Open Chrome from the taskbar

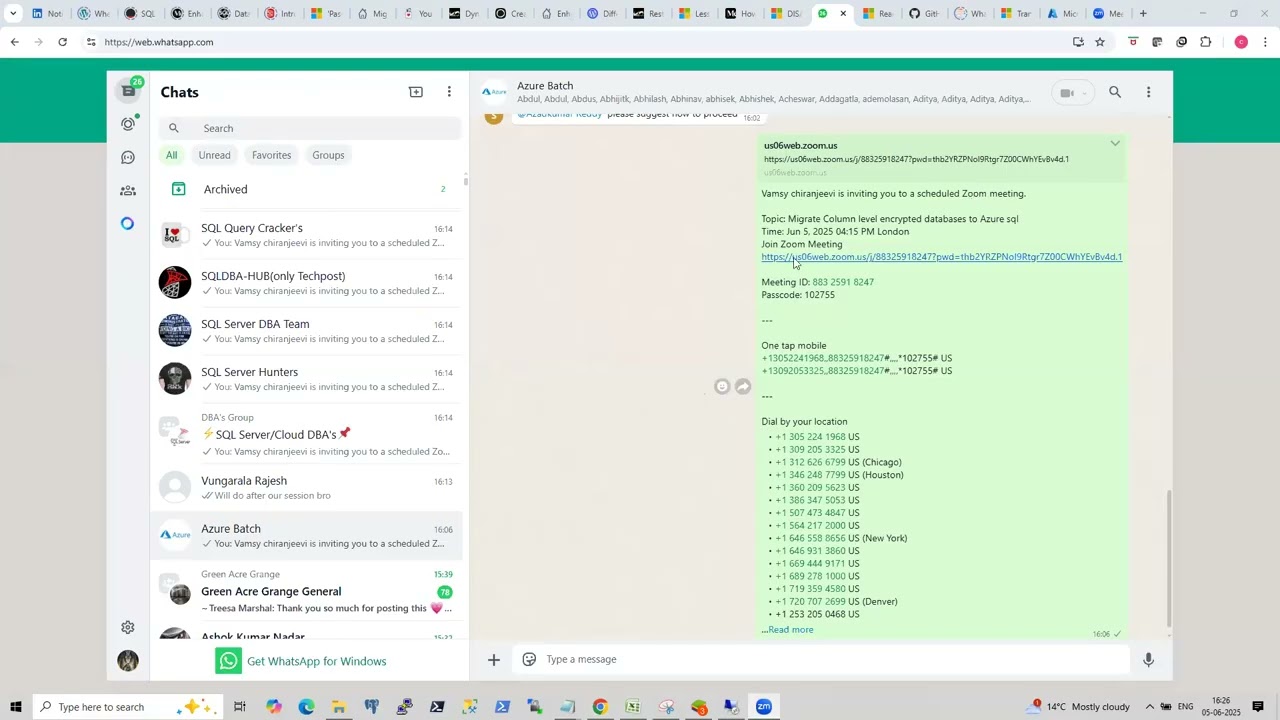tap(600, 707)
